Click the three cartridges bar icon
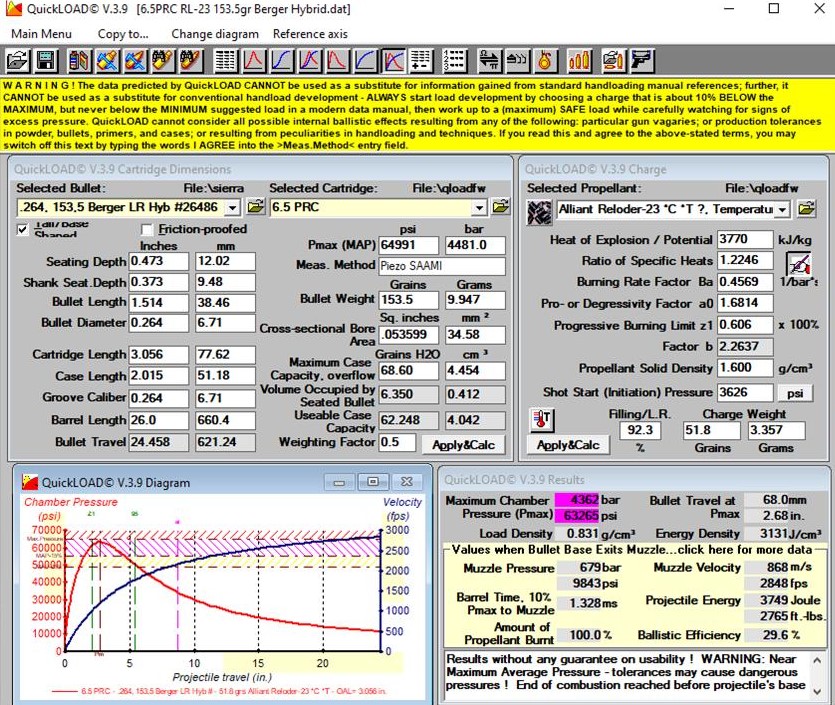Viewport: 835px width, 705px height. (579, 60)
